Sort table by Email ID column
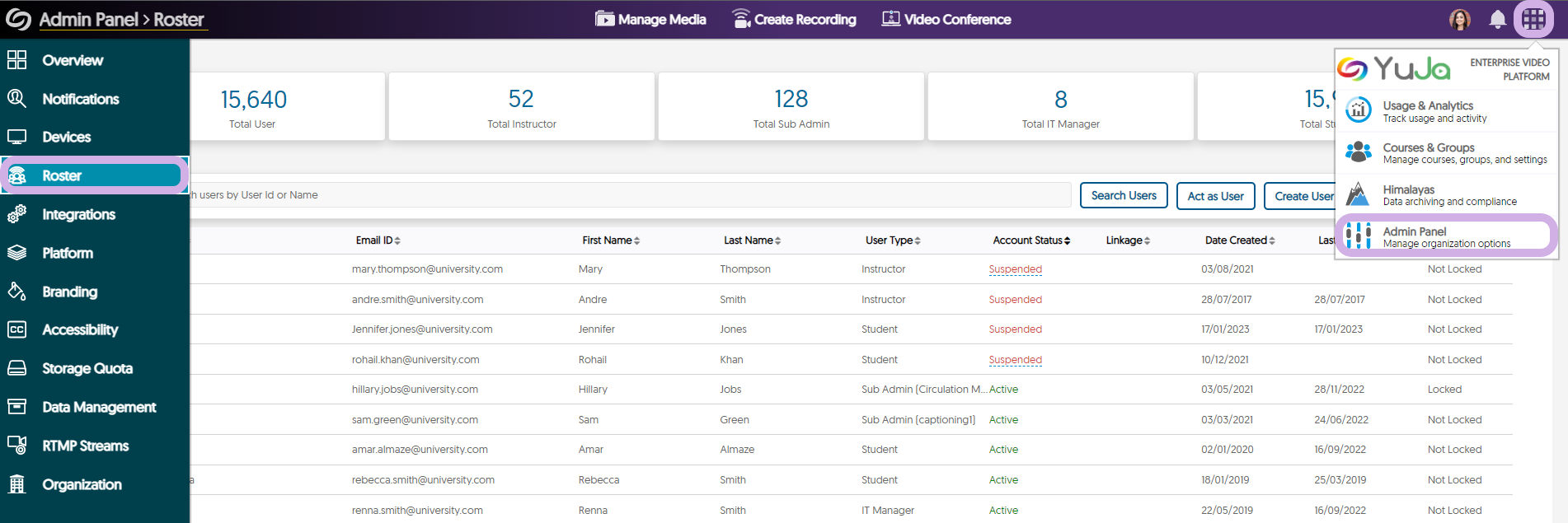Screen dimensions: 1568x523 [378, 240]
